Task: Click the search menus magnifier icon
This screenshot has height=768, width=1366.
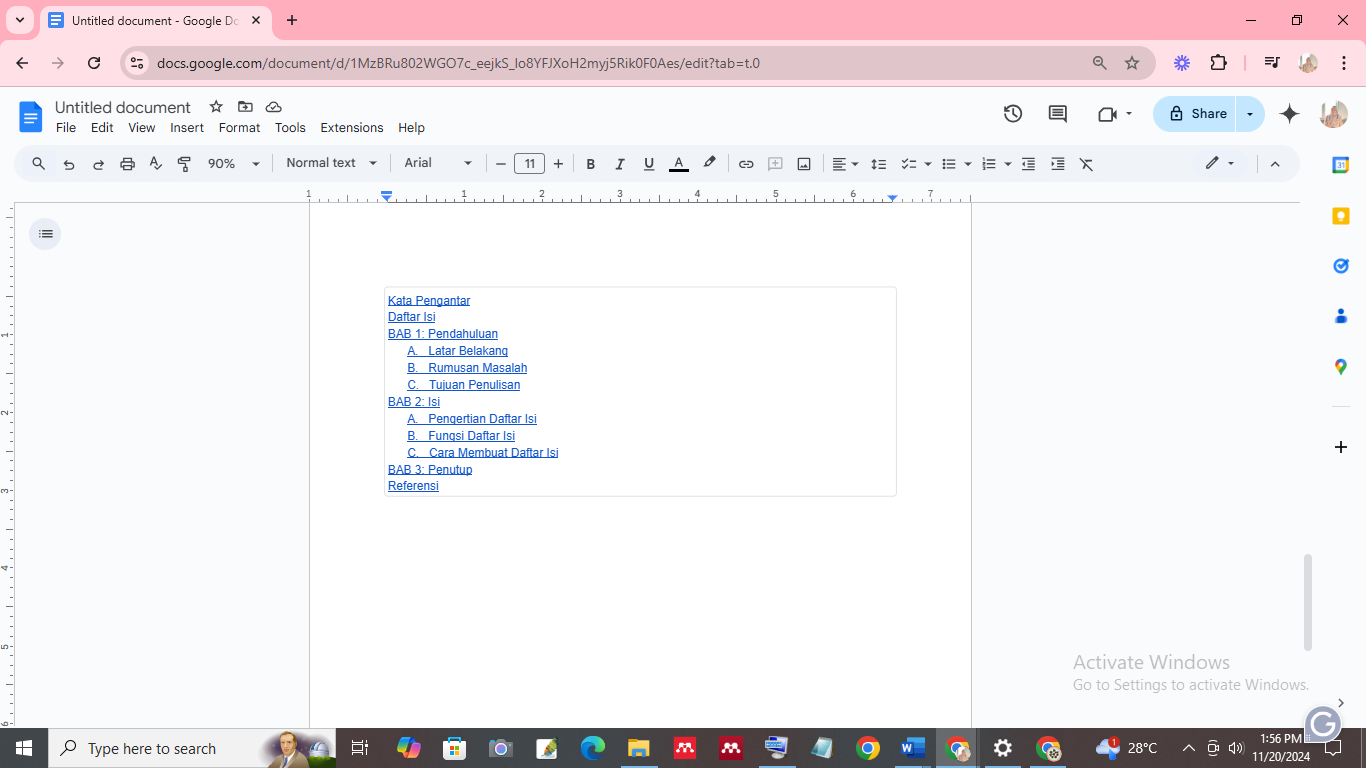Action: click(x=39, y=164)
